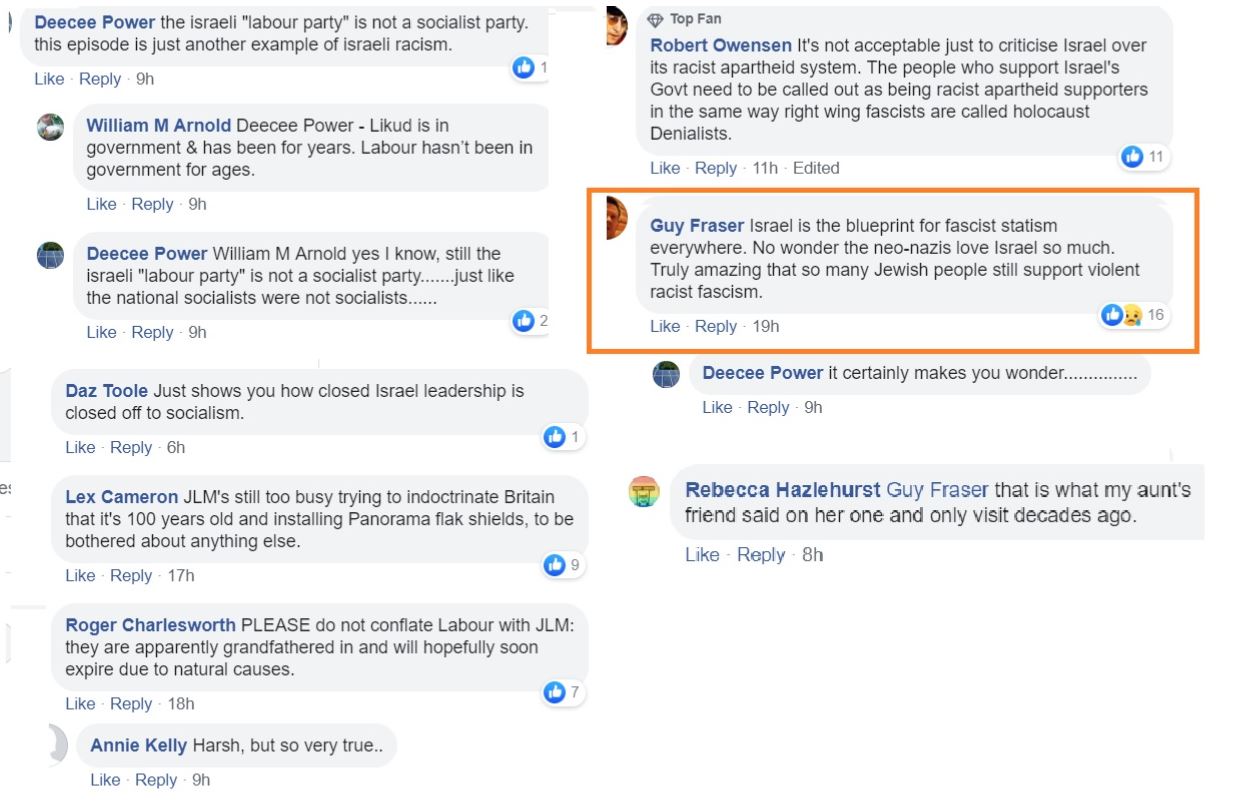Reply to Daz Toole's comment

(x=131, y=447)
